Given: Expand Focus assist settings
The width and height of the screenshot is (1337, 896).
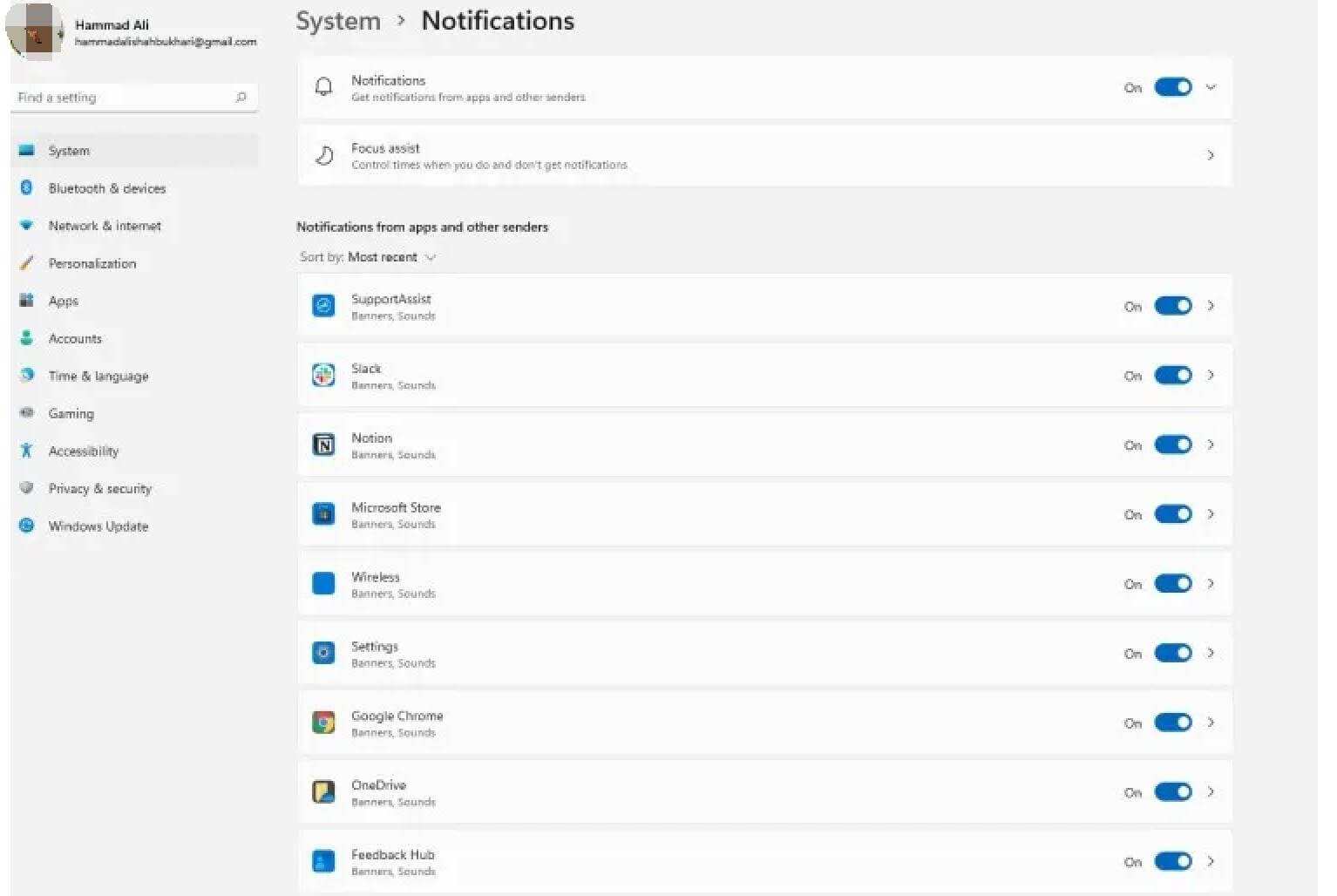Looking at the screenshot, I should coord(1211,155).
